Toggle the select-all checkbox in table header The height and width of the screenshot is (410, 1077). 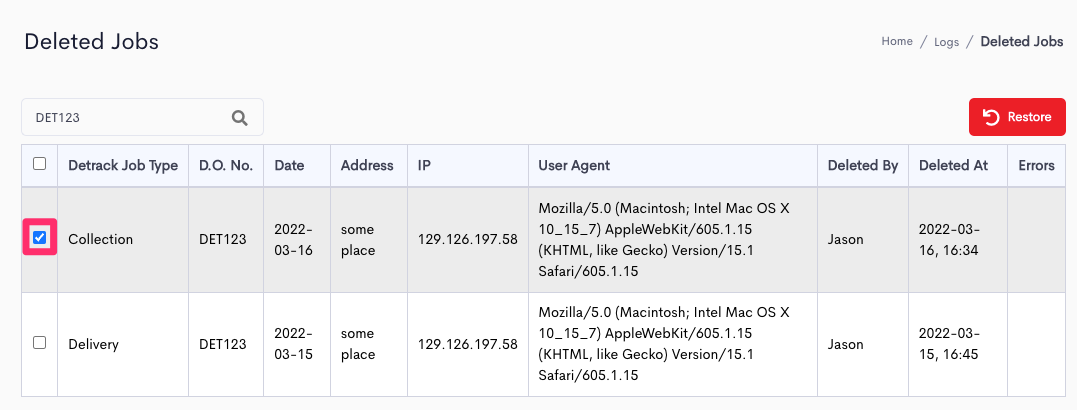click(40, 163)
